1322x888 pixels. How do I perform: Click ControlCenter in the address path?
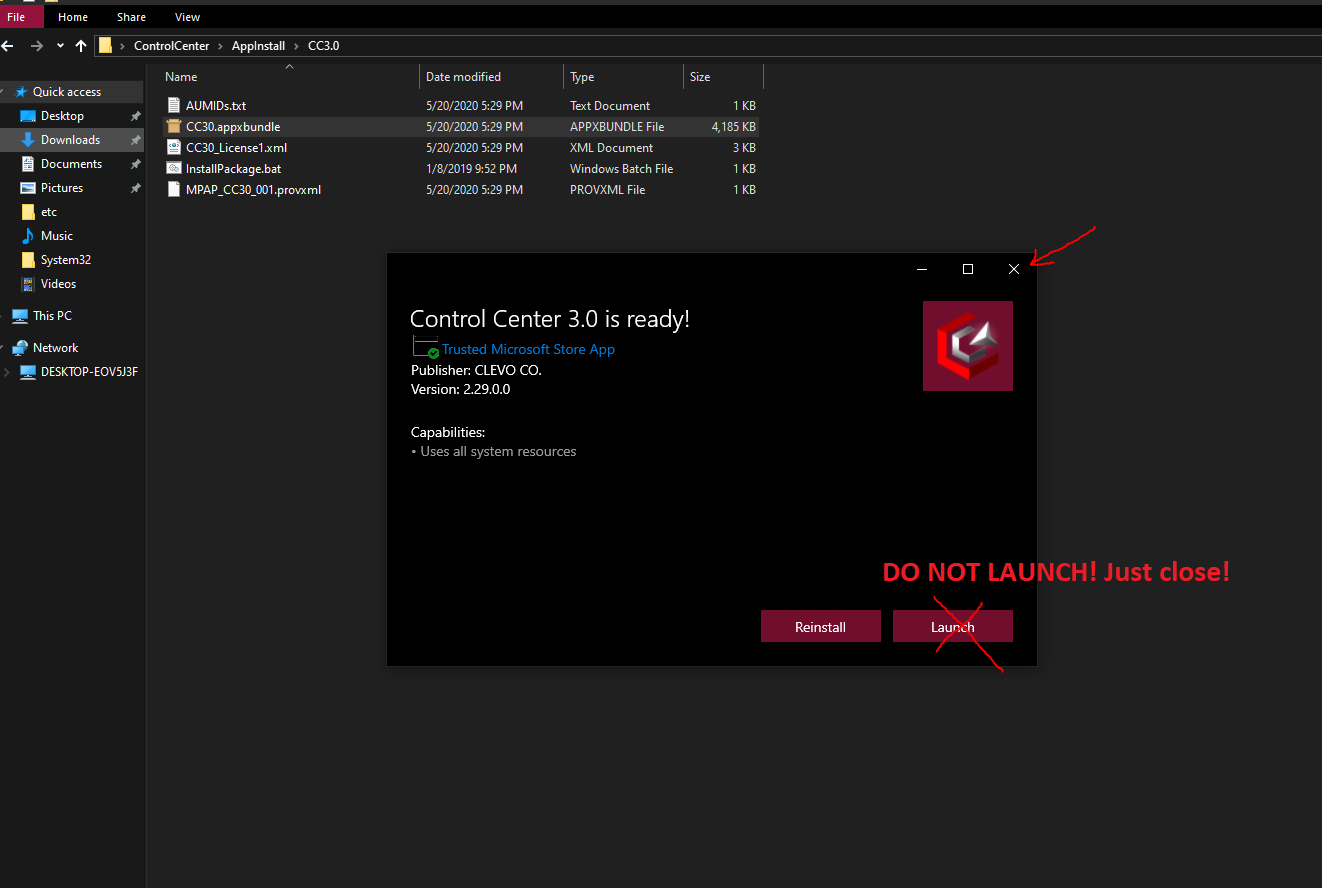coord(171,46)
